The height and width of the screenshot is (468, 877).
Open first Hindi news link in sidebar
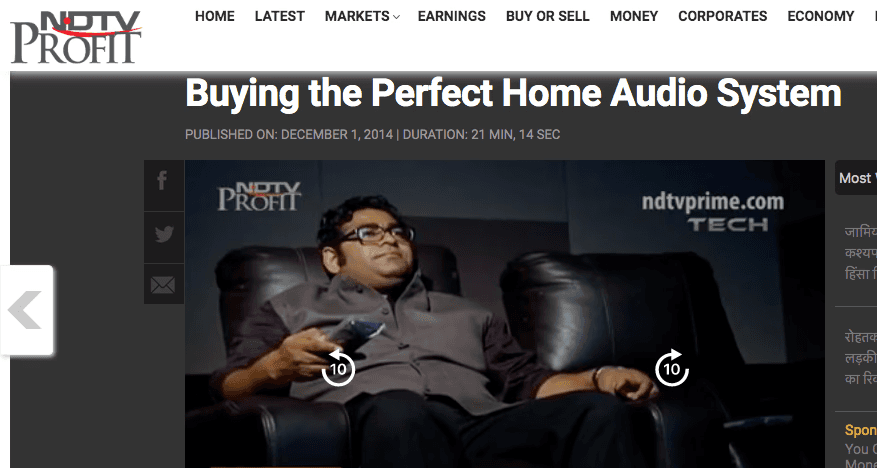(861, 253)
